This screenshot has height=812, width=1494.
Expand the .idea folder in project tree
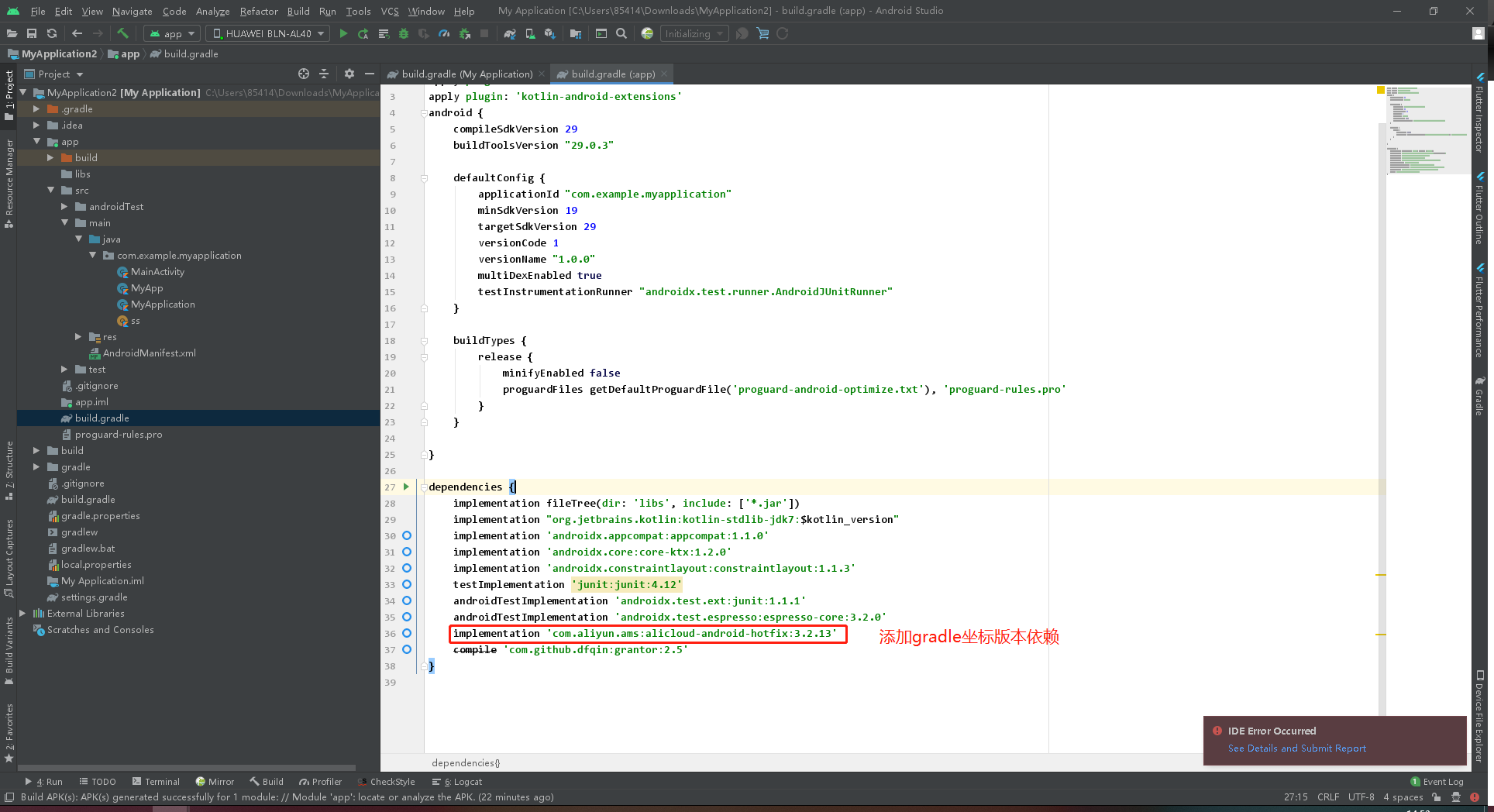tap(36, 126)
